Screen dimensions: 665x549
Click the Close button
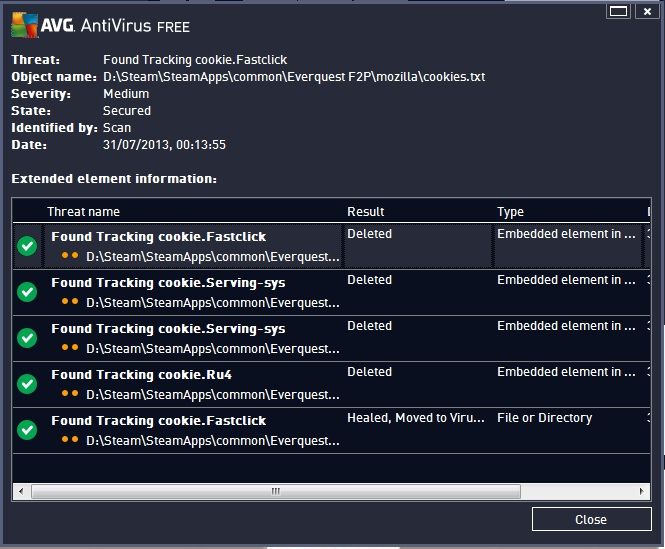(x=591, y=519)
